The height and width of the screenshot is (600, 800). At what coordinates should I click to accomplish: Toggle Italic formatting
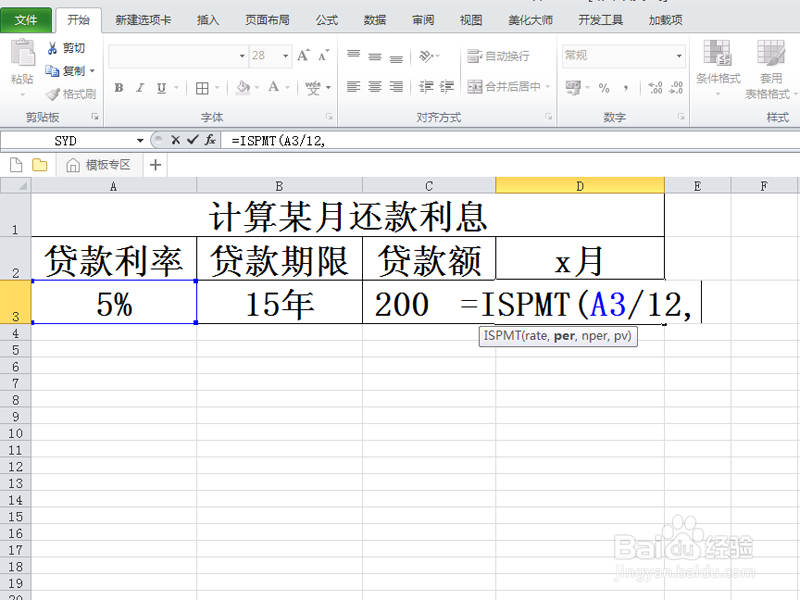click(x=140, y=88)
